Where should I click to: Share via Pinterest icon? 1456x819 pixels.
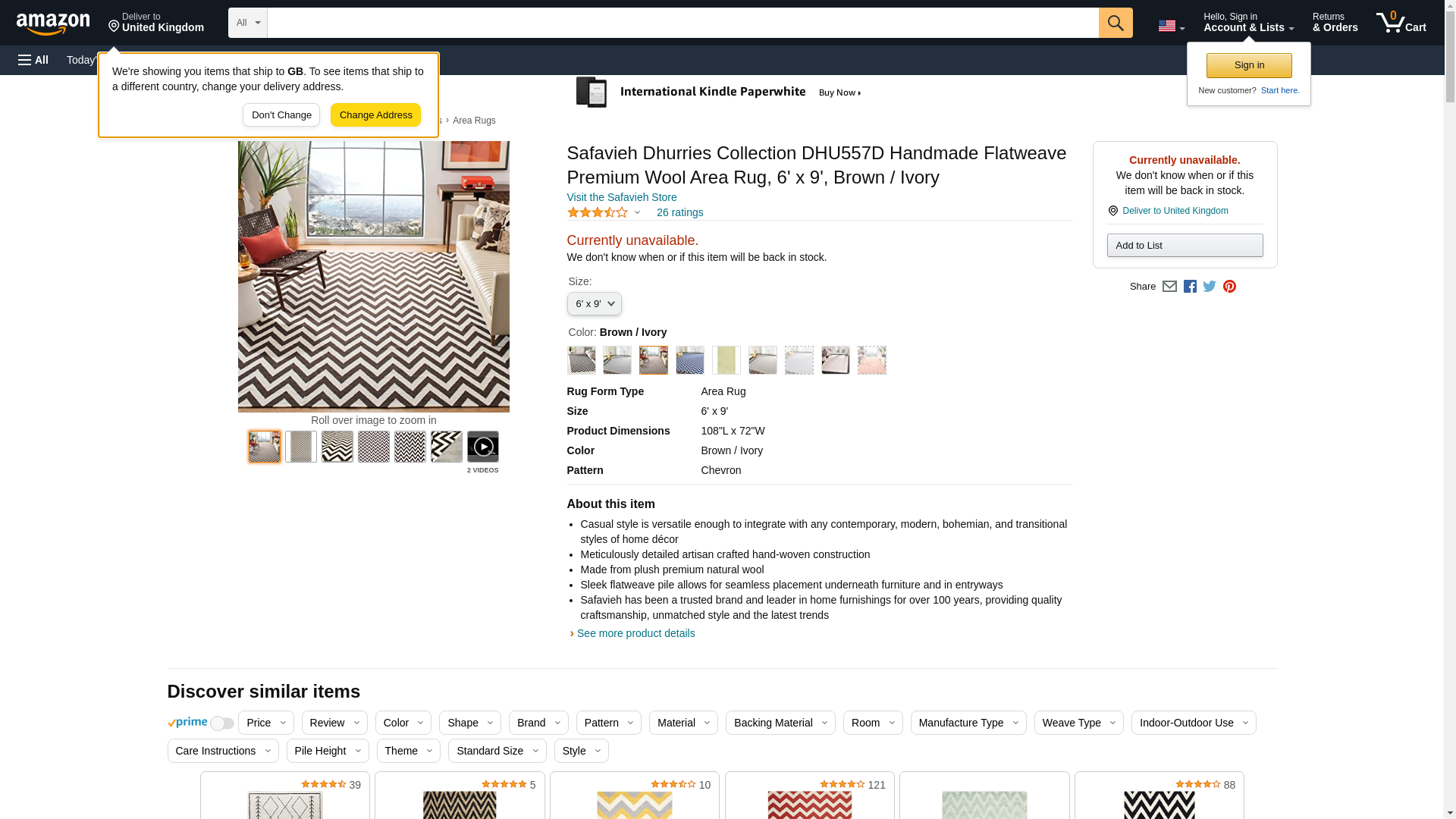[x=1229, y=287]
